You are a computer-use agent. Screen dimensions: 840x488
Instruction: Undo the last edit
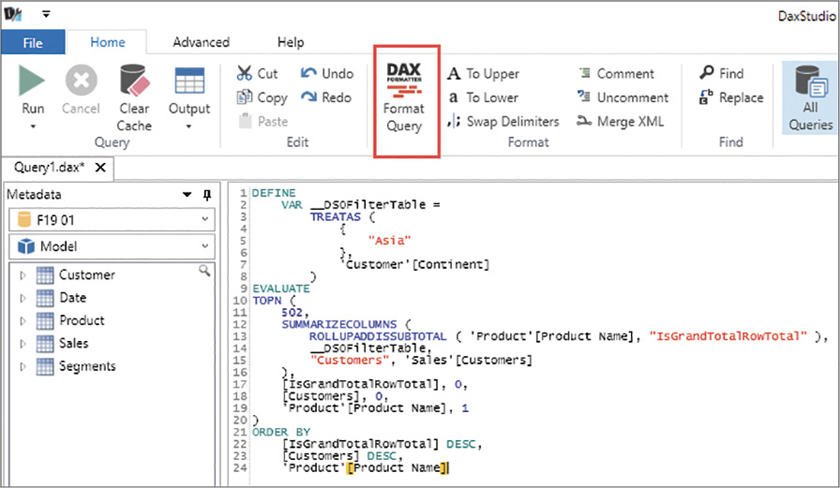[x=327, y=73]
